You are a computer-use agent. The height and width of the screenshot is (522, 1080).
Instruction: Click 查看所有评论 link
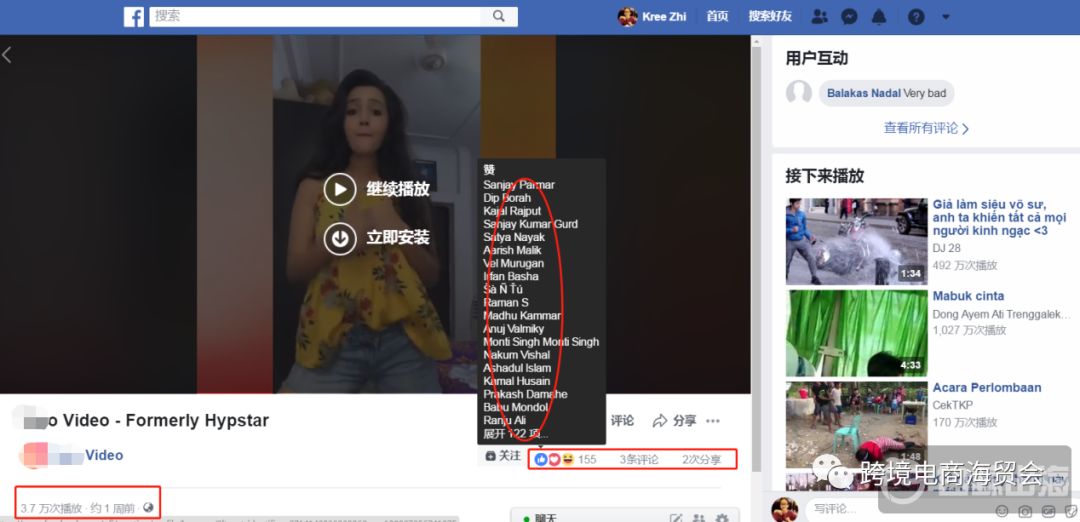click(x=921, y=128)
